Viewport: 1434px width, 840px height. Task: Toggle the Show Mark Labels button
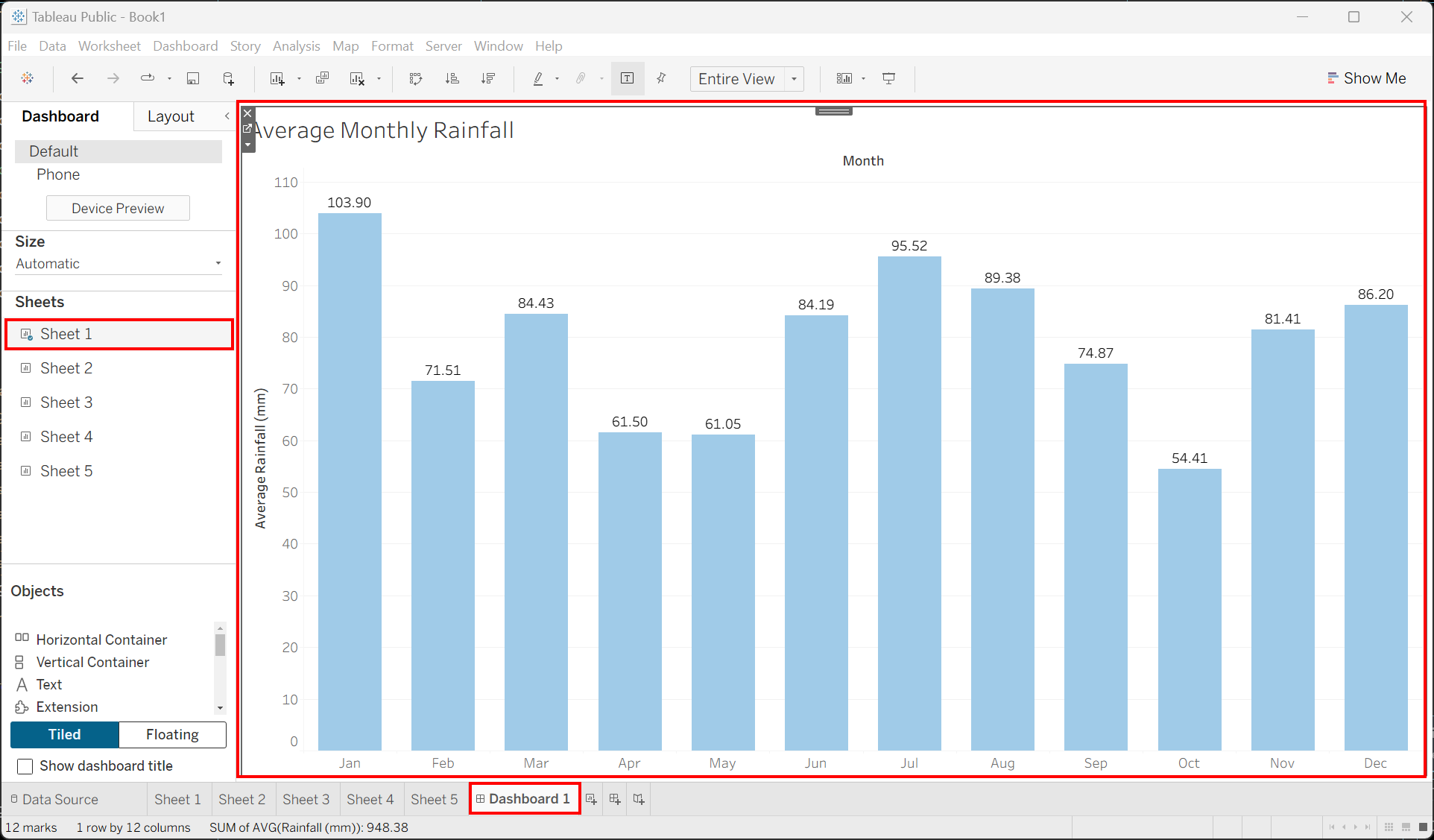click(x=628, y=78)
